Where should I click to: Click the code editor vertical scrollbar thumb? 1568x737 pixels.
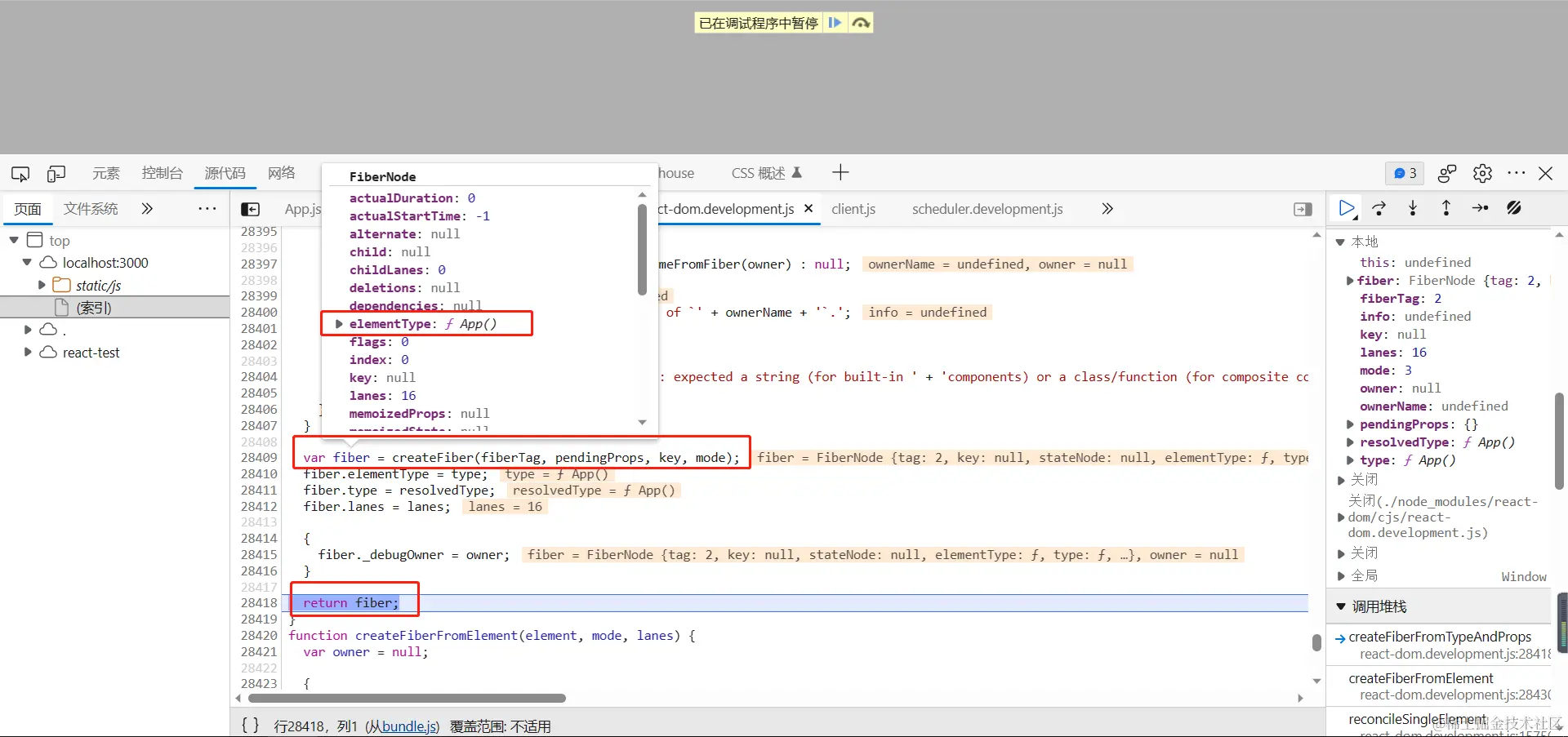(x=1316, y=642)
